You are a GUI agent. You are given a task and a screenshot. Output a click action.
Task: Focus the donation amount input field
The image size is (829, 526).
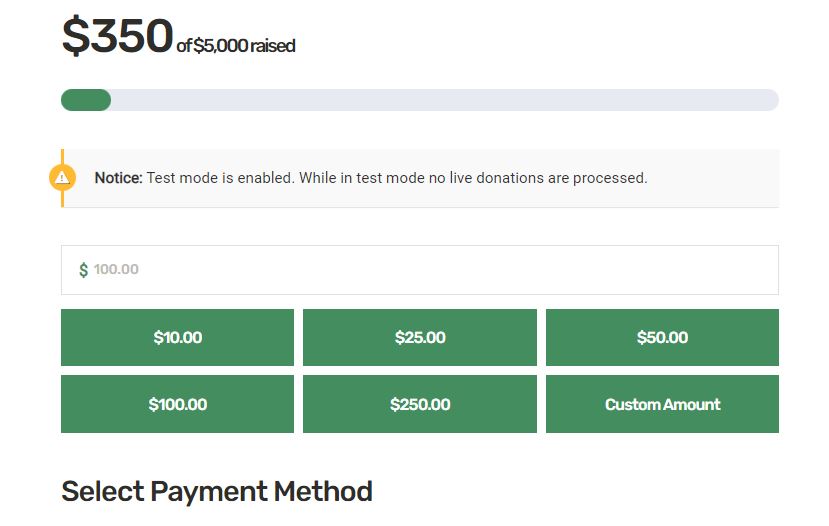[x=420, y=270]
